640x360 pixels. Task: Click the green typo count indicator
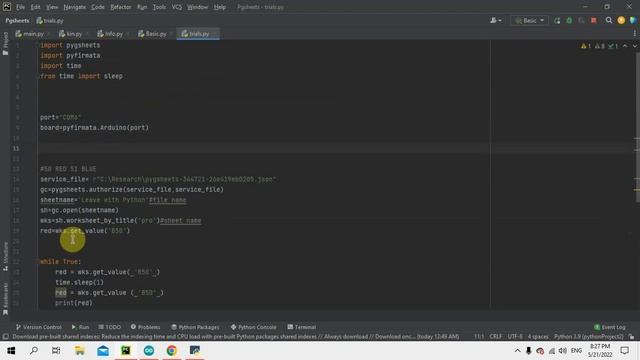coord(613,46)
